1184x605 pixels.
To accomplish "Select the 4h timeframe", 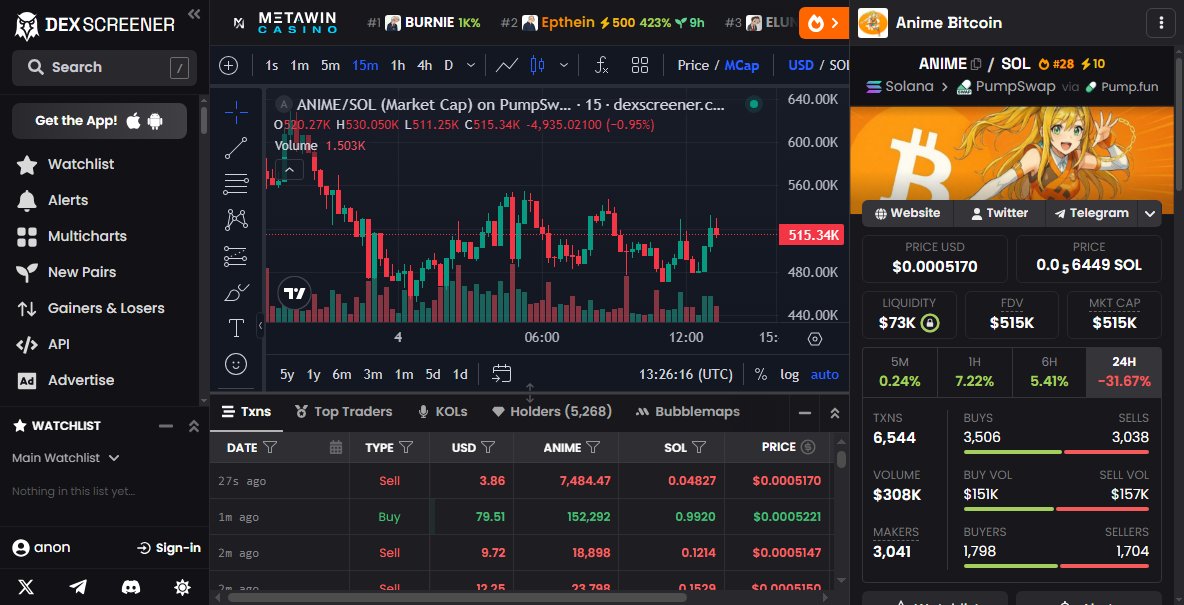I will click(x=424, y=65).
